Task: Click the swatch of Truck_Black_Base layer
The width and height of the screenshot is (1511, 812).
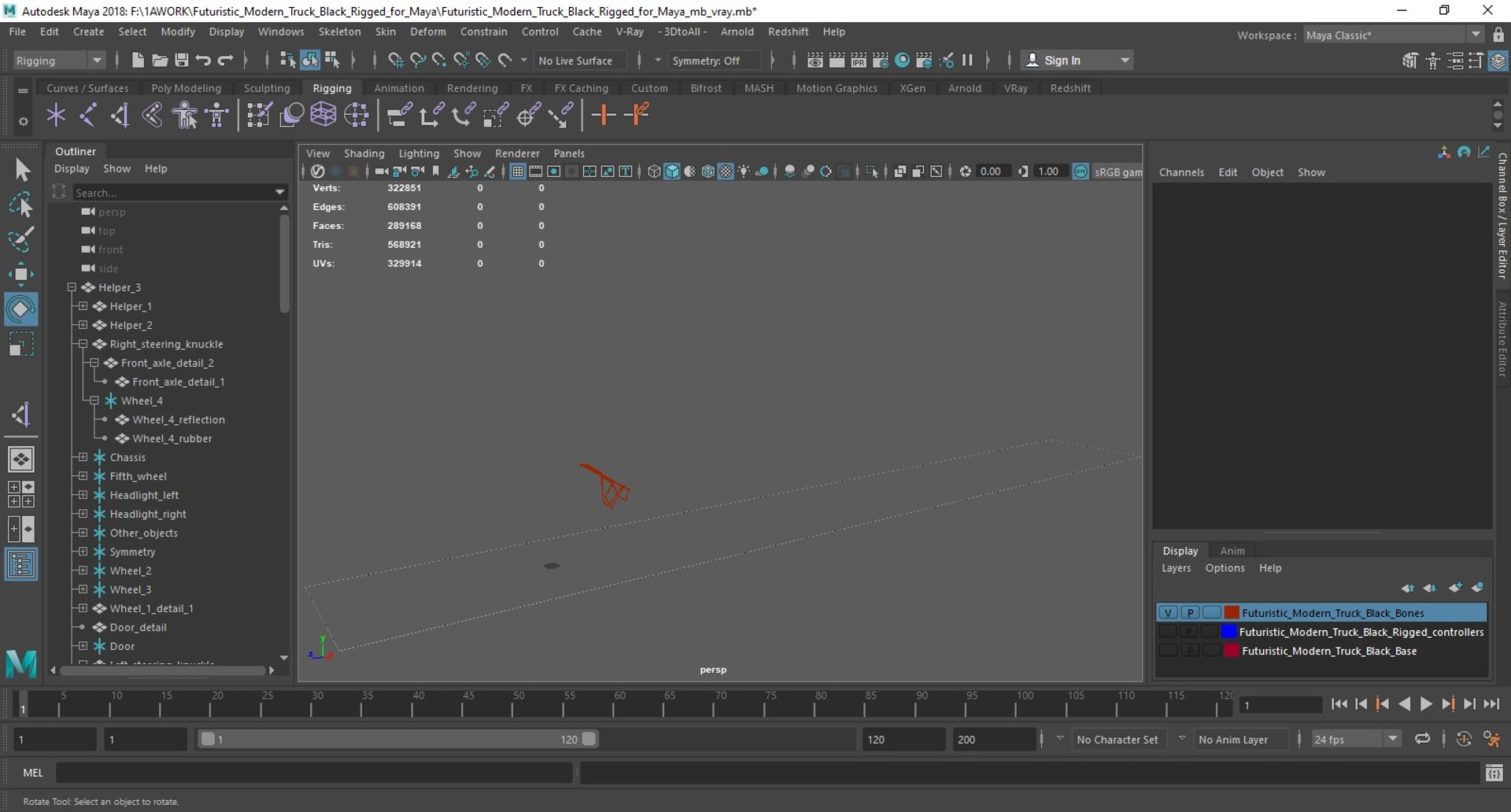Action: click(x=1232, y=651)
